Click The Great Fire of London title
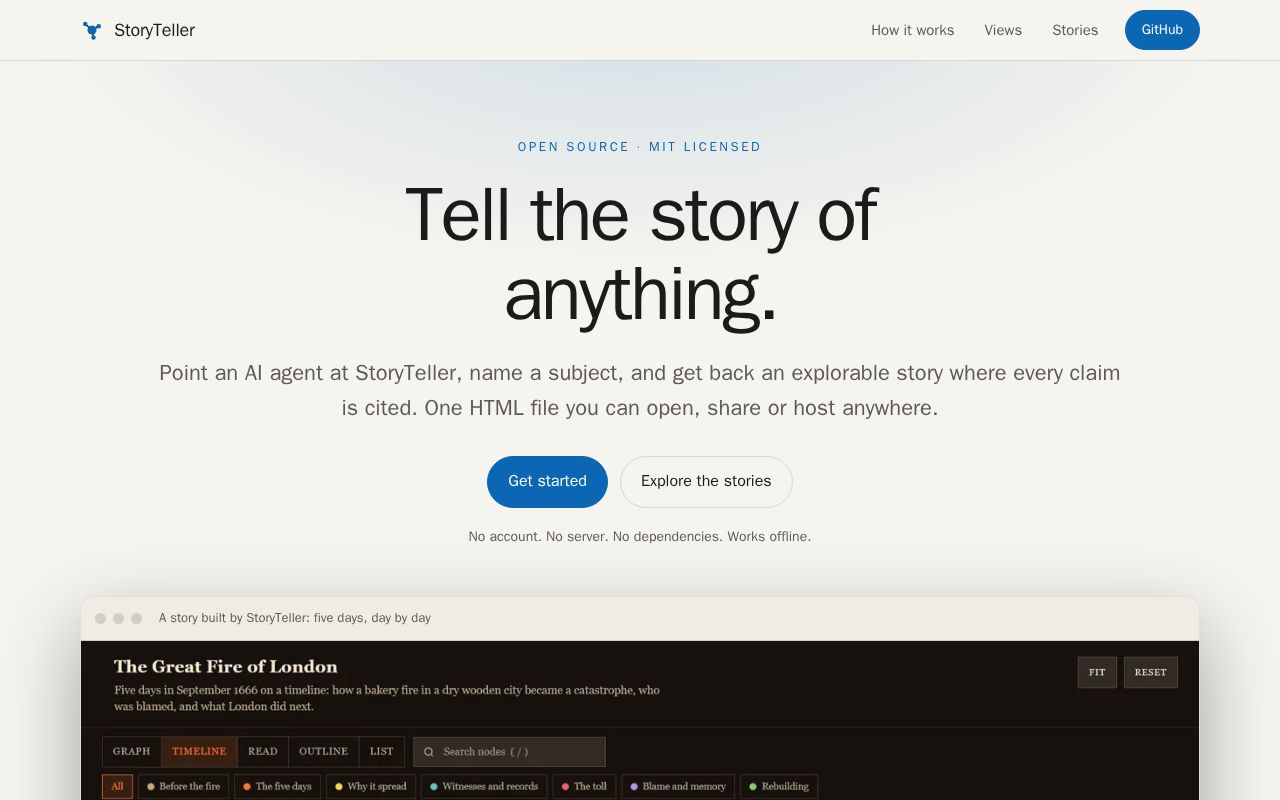The width and height of the screenshot is (1280, 800). point(226,667)
